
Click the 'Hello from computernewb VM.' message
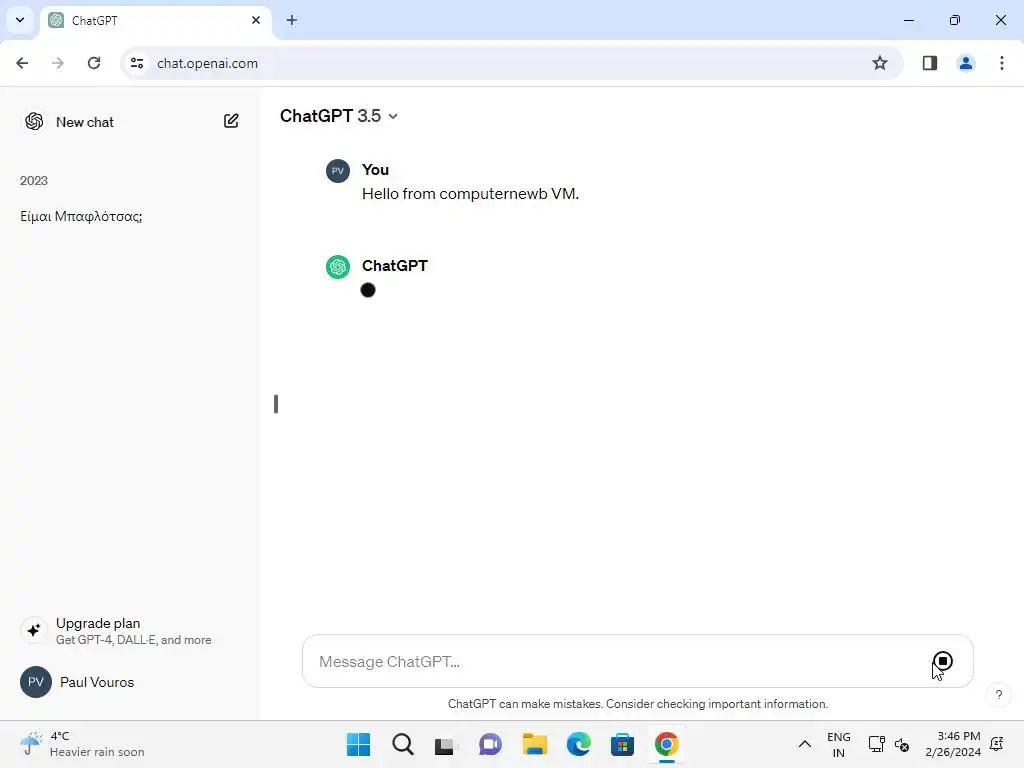[470, 194]
